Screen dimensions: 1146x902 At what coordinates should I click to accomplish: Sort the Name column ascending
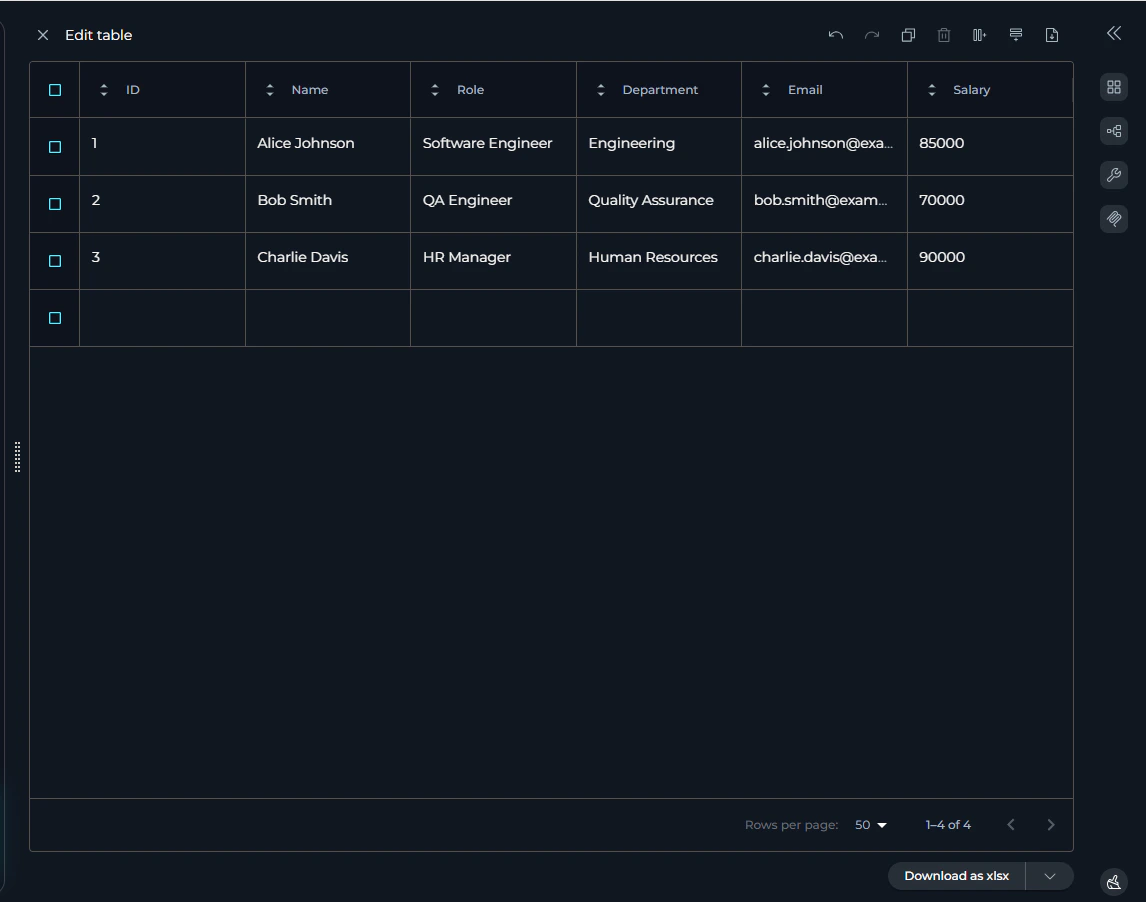(x=269, y=89)
